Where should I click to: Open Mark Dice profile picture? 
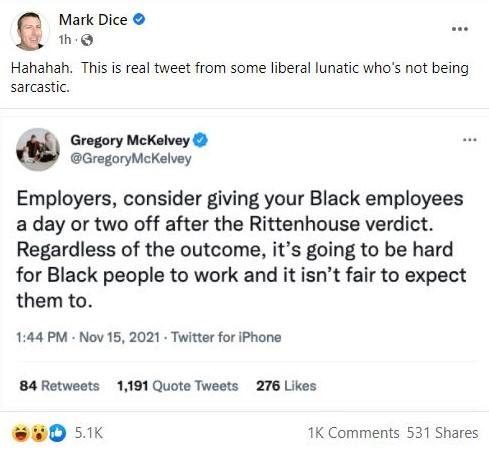click(30, 31)
